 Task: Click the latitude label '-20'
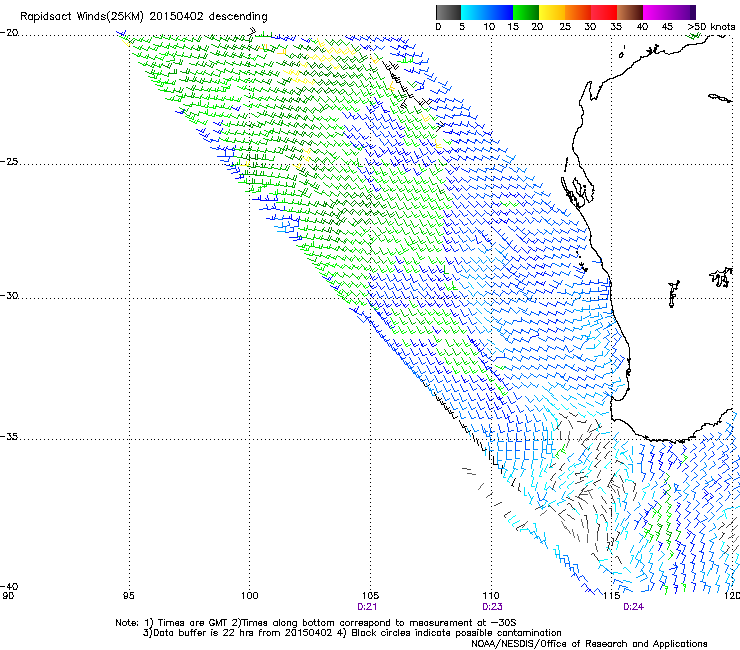pyautogui.click(x=9, y=33)
